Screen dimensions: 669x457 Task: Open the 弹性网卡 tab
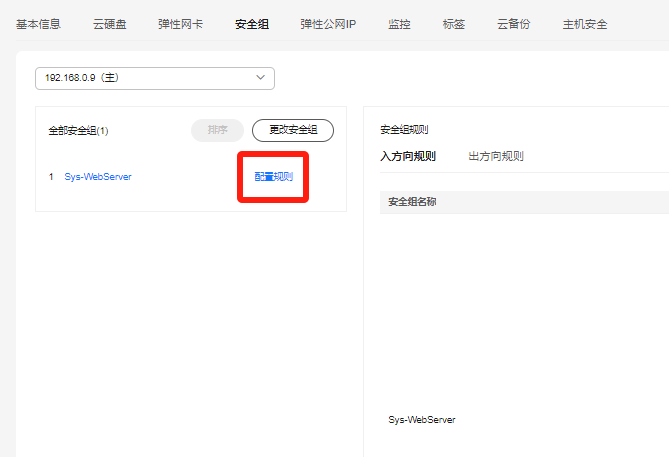pos(180,24)
